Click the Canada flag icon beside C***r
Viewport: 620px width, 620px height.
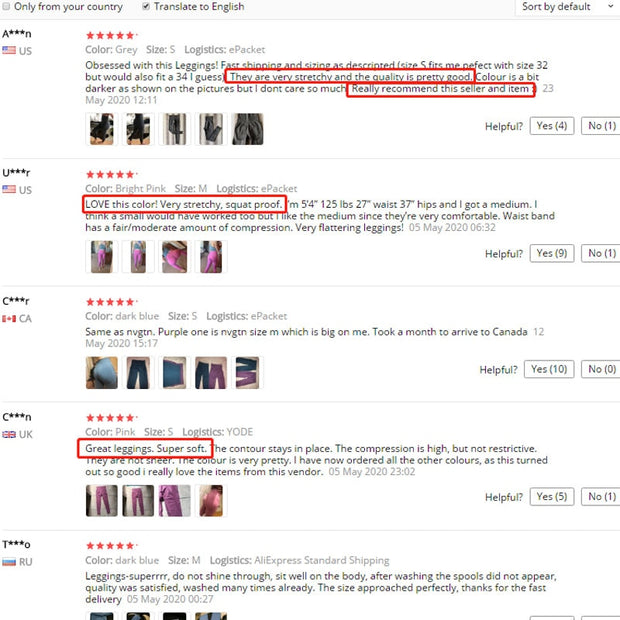pyautogui.click(x=9, y=318)
